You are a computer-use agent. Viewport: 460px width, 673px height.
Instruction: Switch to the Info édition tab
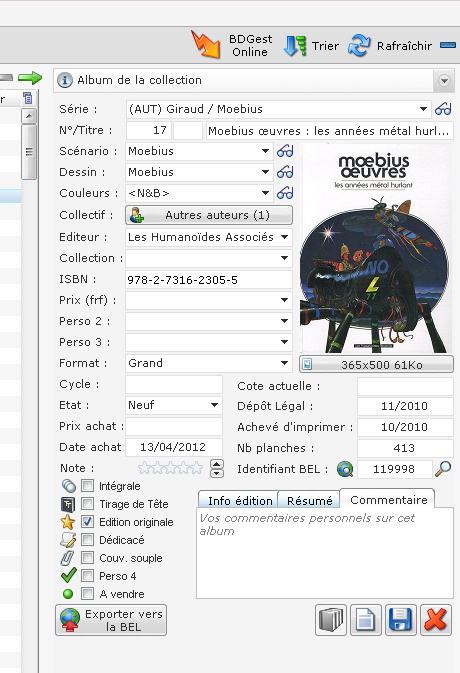pyautogui.click(x=239, y=501)
